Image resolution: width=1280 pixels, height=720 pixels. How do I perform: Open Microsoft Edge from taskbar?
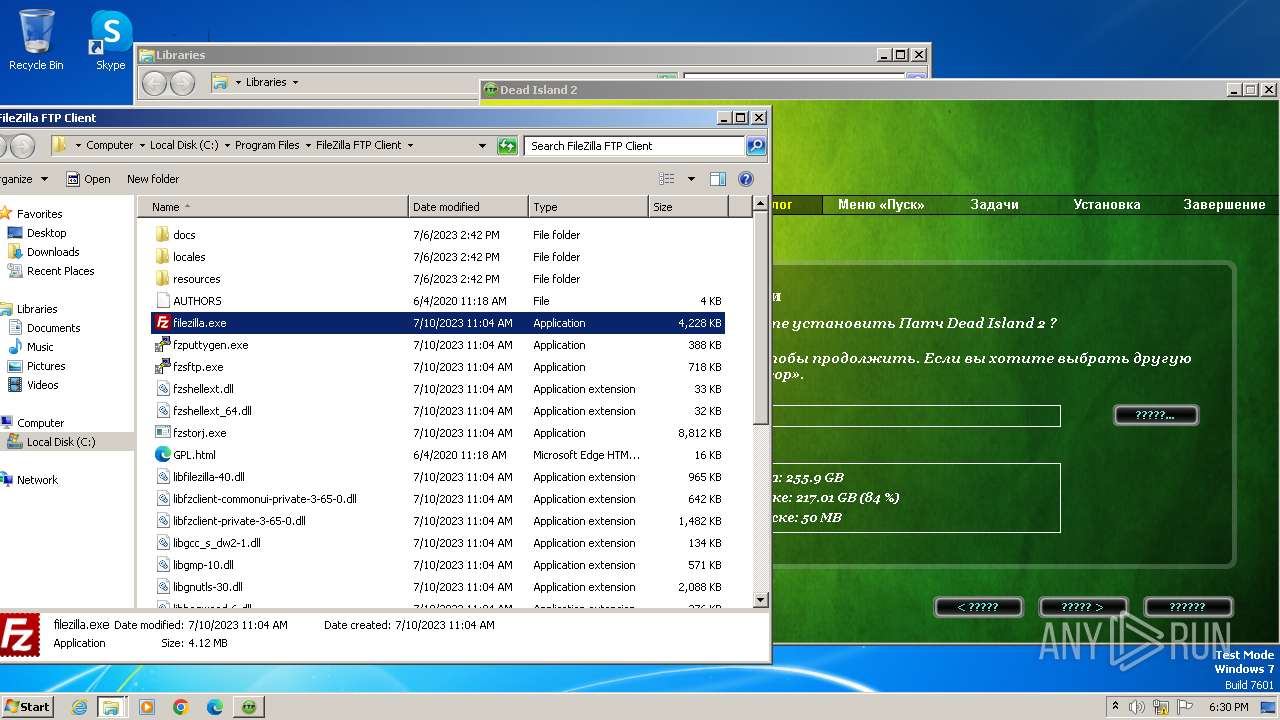coord(215,707)
